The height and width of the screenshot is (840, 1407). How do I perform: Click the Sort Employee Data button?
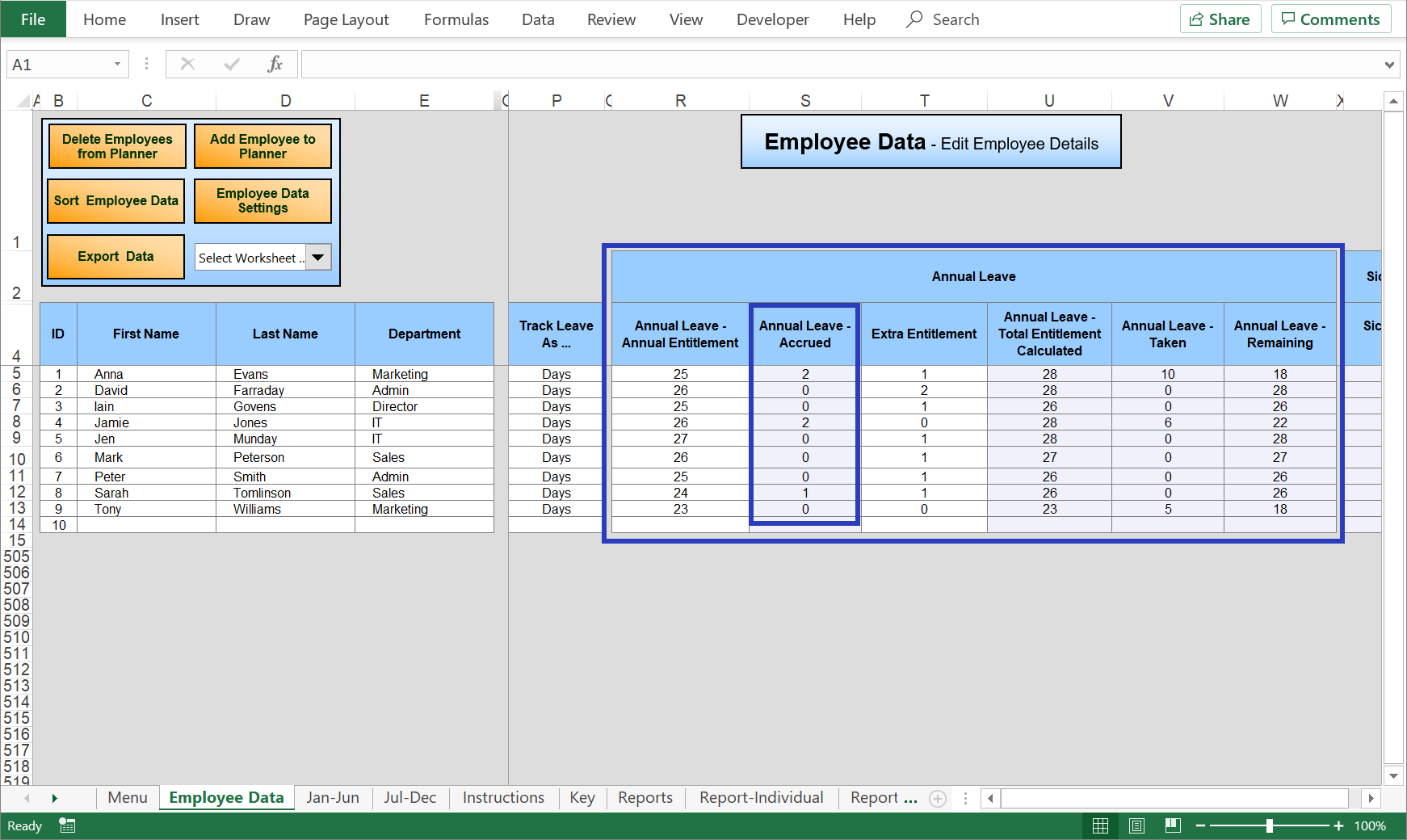pyautogui.click(x=116, y=201)
